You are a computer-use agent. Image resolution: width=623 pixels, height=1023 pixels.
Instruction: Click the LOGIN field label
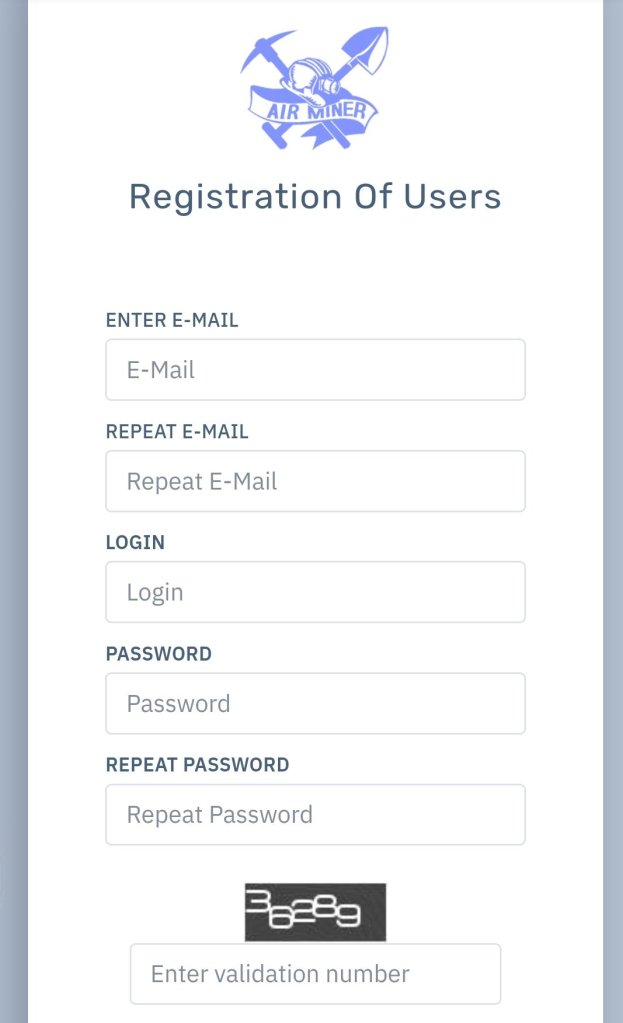pos(135,543)
